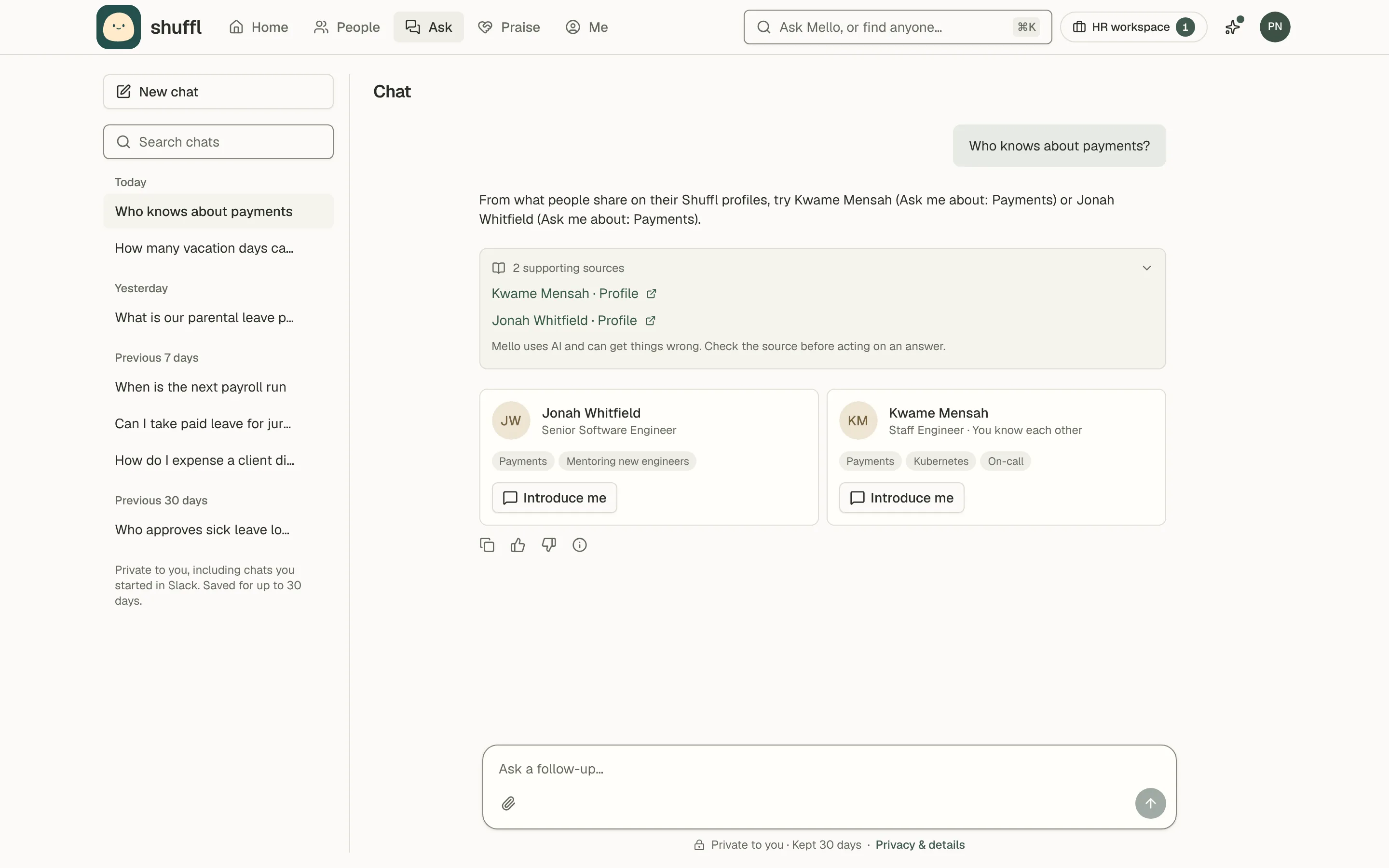1389x868 pixels.
Task: Open the 'What is our parental leave' chat
Action: point(218,317)
